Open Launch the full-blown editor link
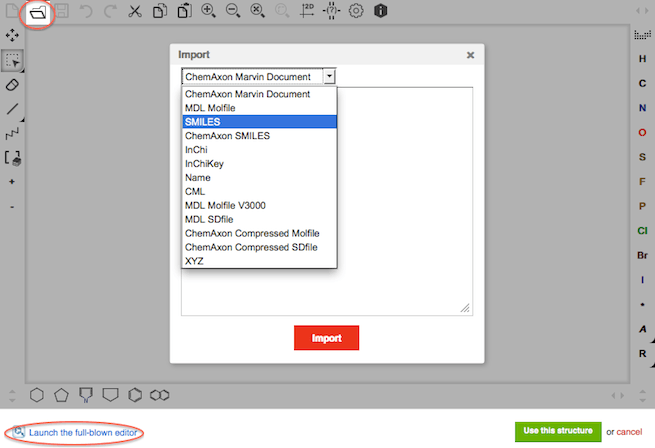Viewport: 655px width, 448px height. pyautogui.click(x=83, y=433)
